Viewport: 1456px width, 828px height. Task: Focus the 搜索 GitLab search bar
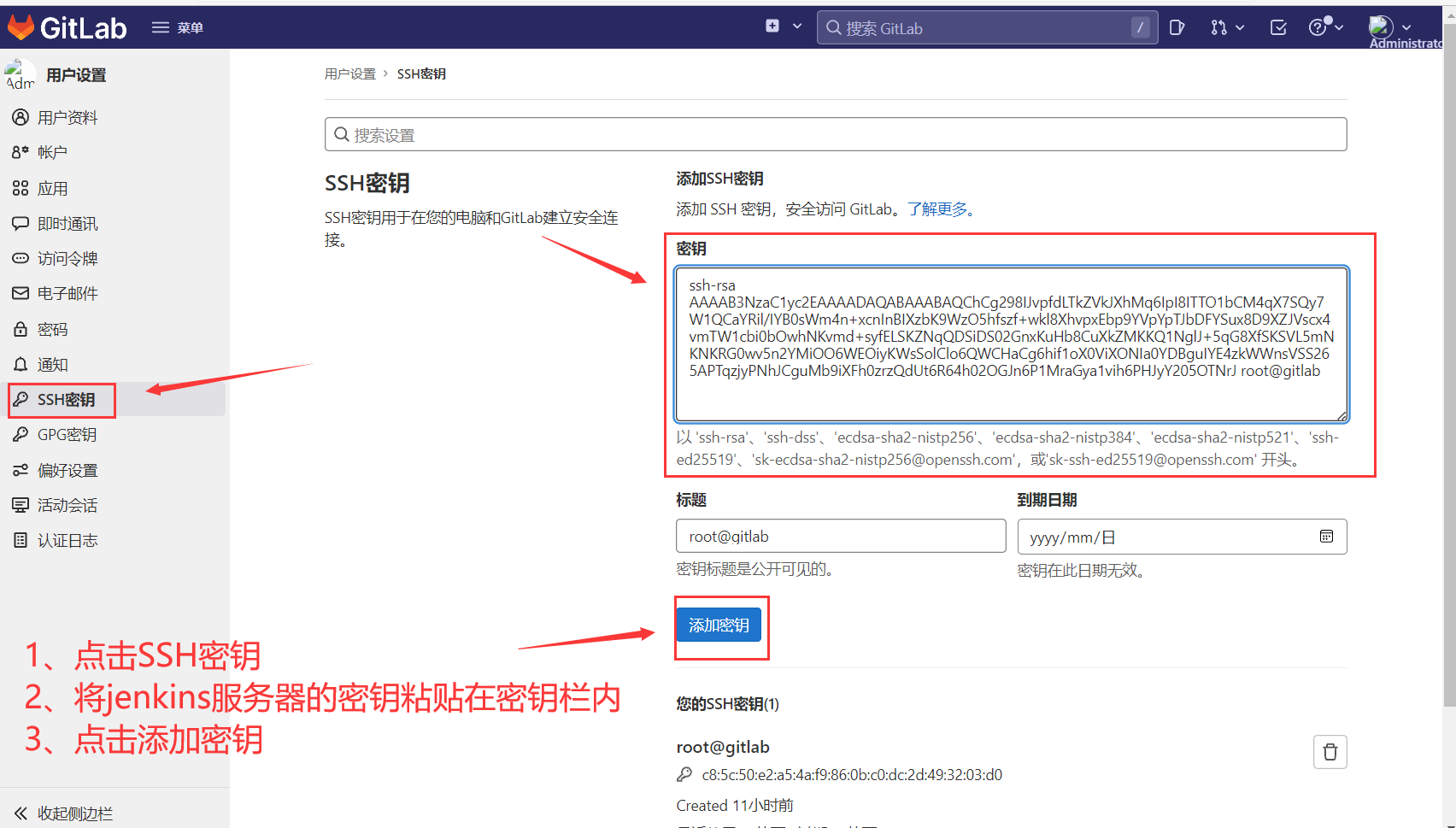tap(987, 28)
